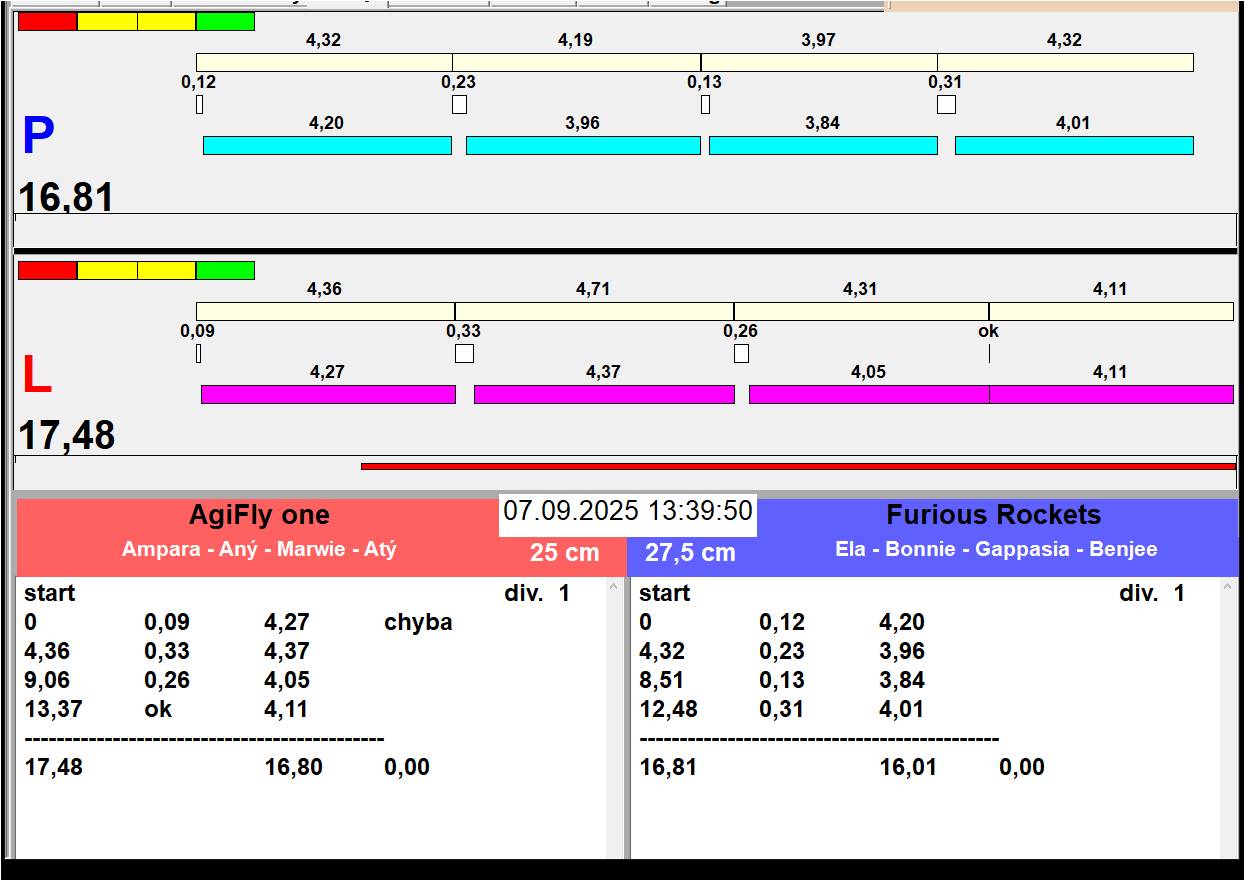Select the cyan run bar labeled 3,96

583,145
